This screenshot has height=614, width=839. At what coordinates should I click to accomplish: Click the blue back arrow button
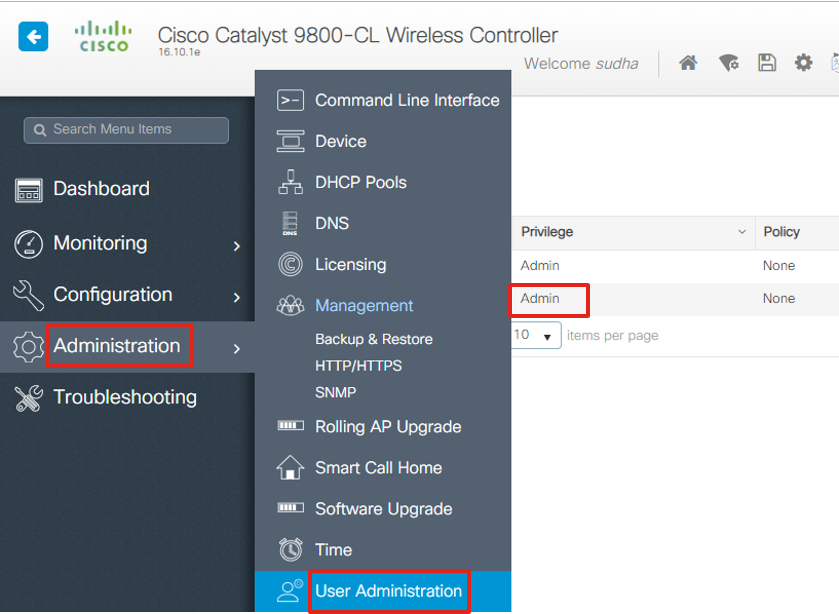(x=33, y=36)
